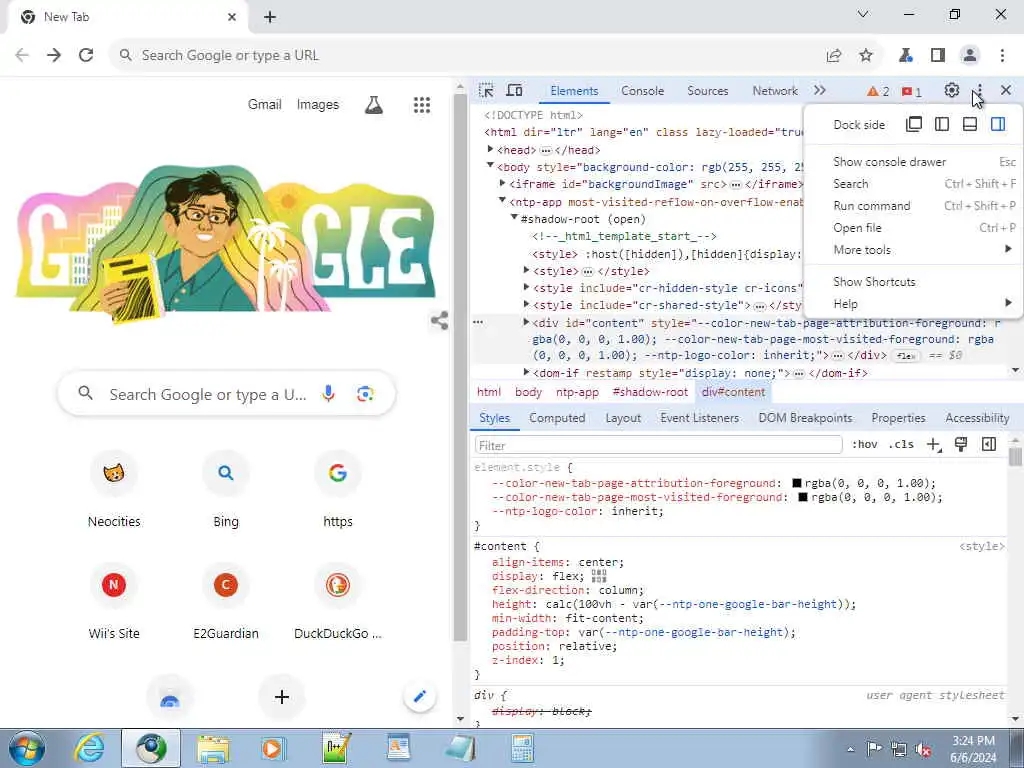1024x768 pixels.
Task: Open the Accessibility tab
Action: coord(977,418)
